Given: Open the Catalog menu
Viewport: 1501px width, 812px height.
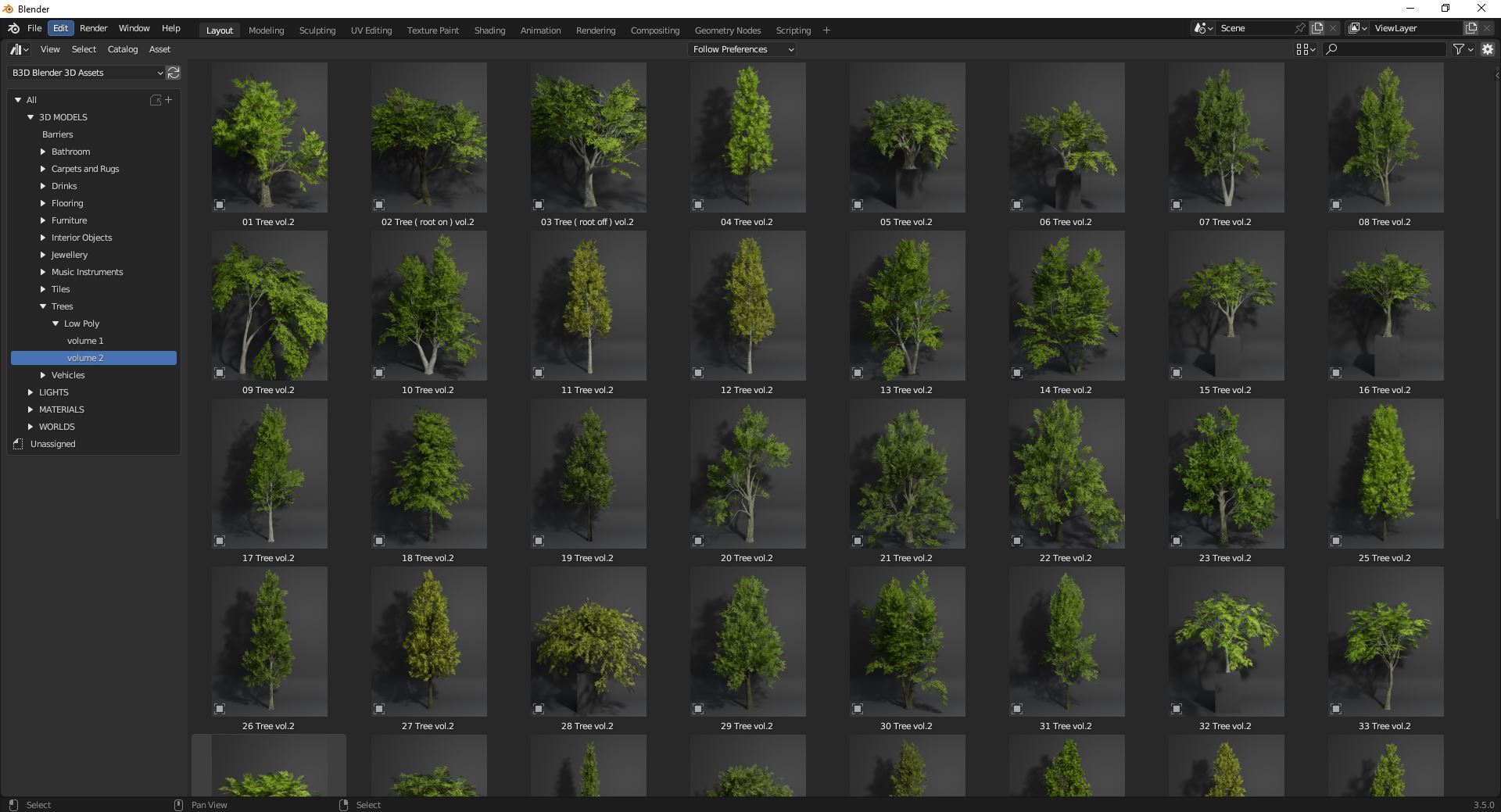Looking at the screenshot, I should coord(123,49).
